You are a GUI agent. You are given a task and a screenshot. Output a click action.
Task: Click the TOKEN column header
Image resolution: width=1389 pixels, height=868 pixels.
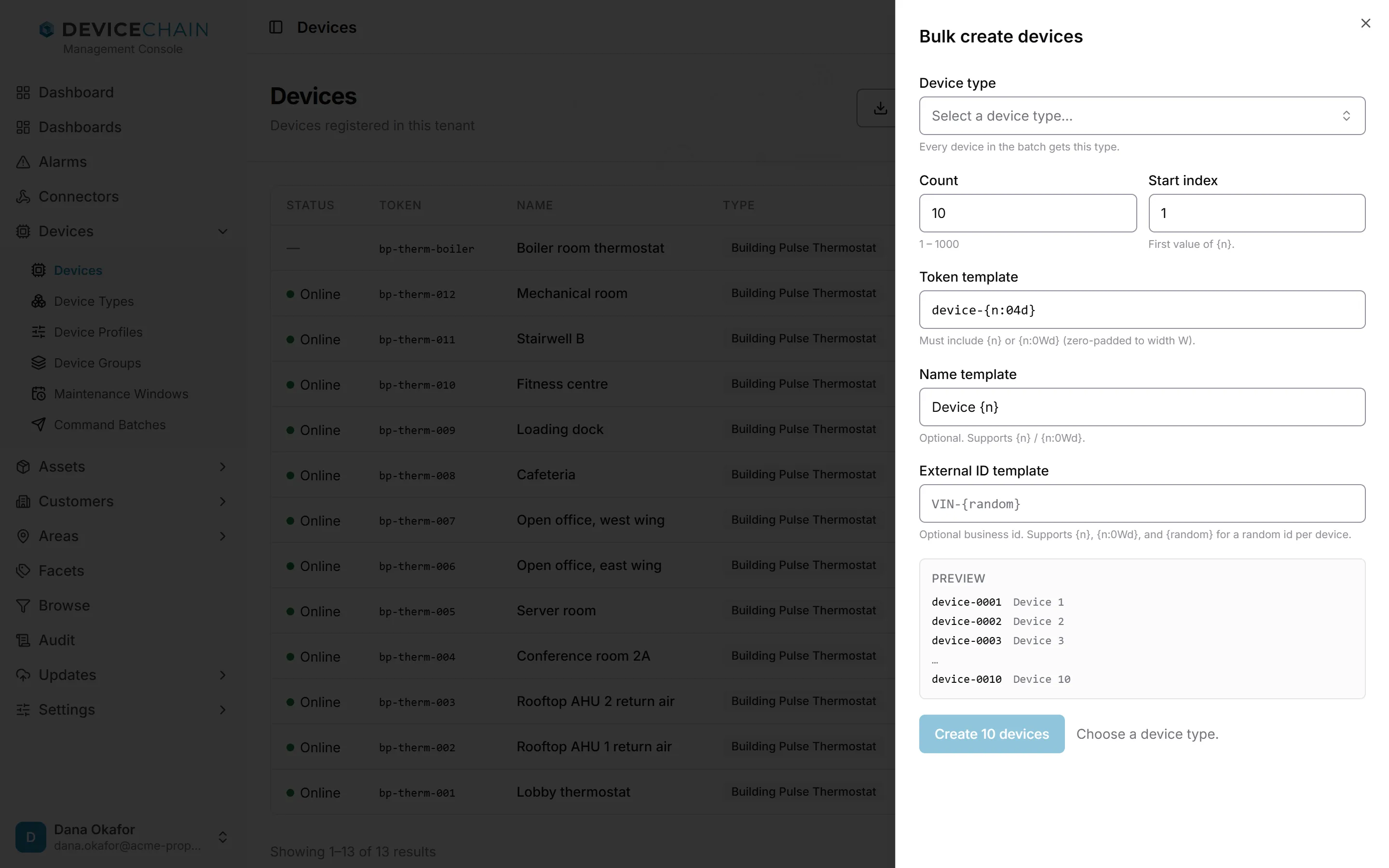coord(400,205)
